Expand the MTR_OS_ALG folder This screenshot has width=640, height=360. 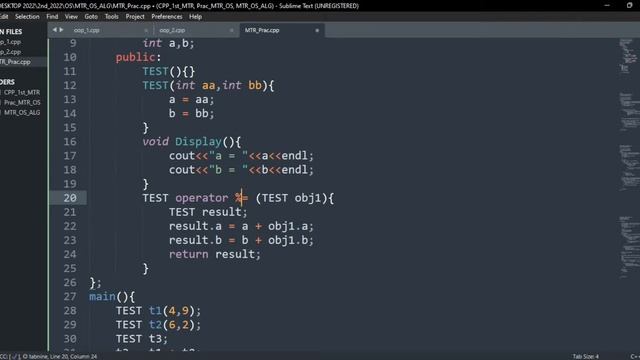coord(22,112)
